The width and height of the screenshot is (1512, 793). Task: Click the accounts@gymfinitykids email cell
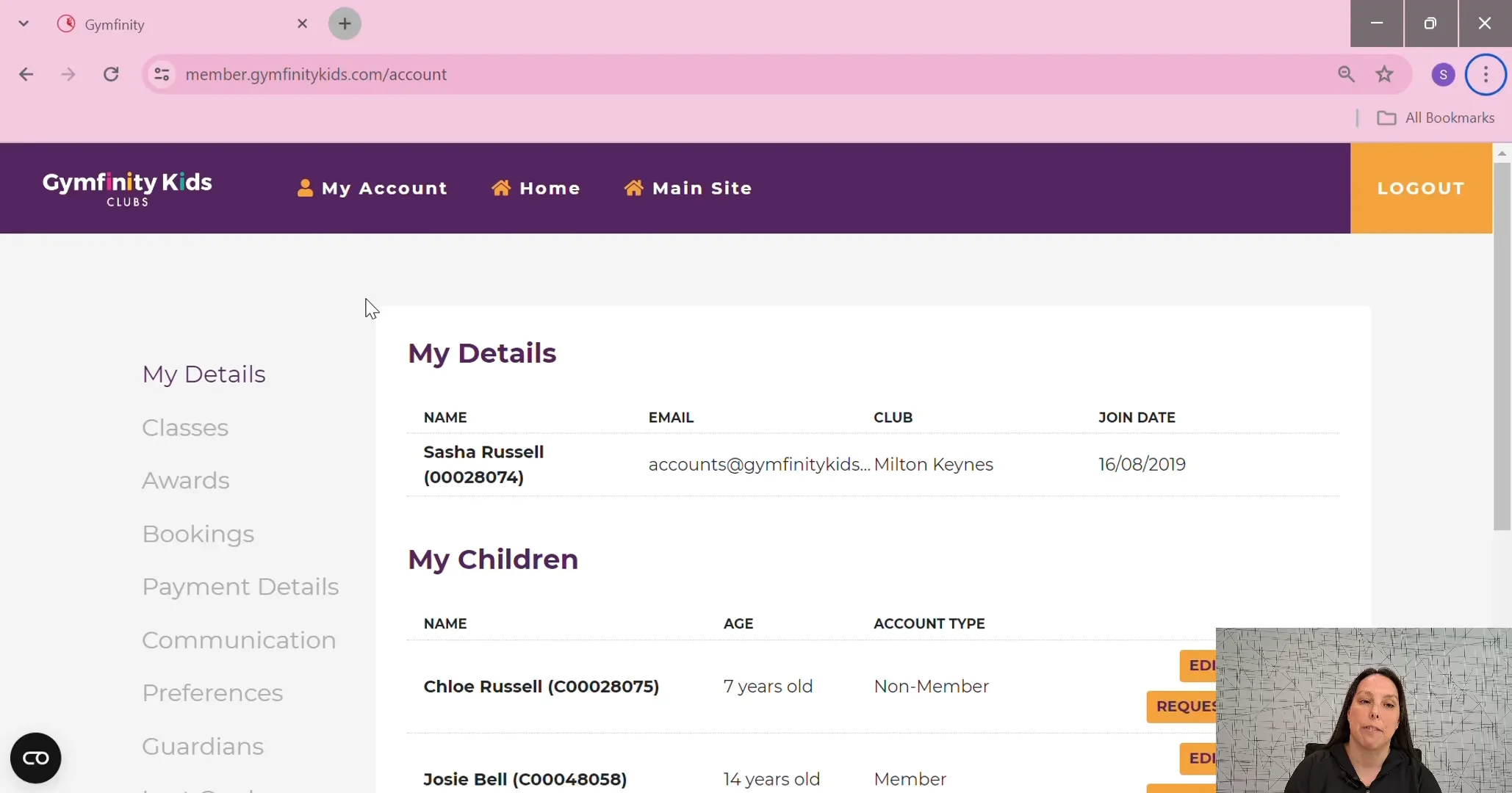759,465
